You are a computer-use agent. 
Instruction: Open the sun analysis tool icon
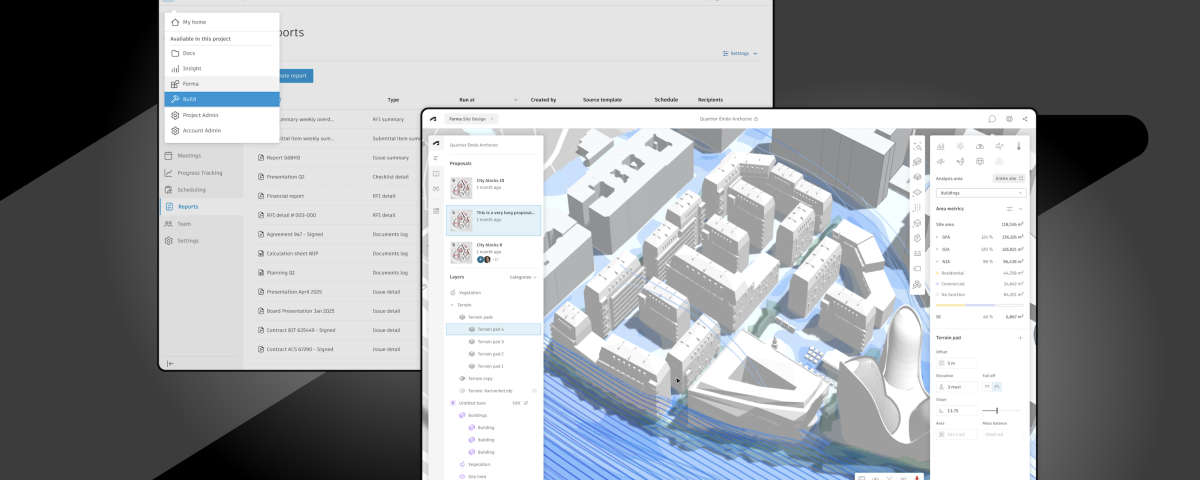(960, 146)
